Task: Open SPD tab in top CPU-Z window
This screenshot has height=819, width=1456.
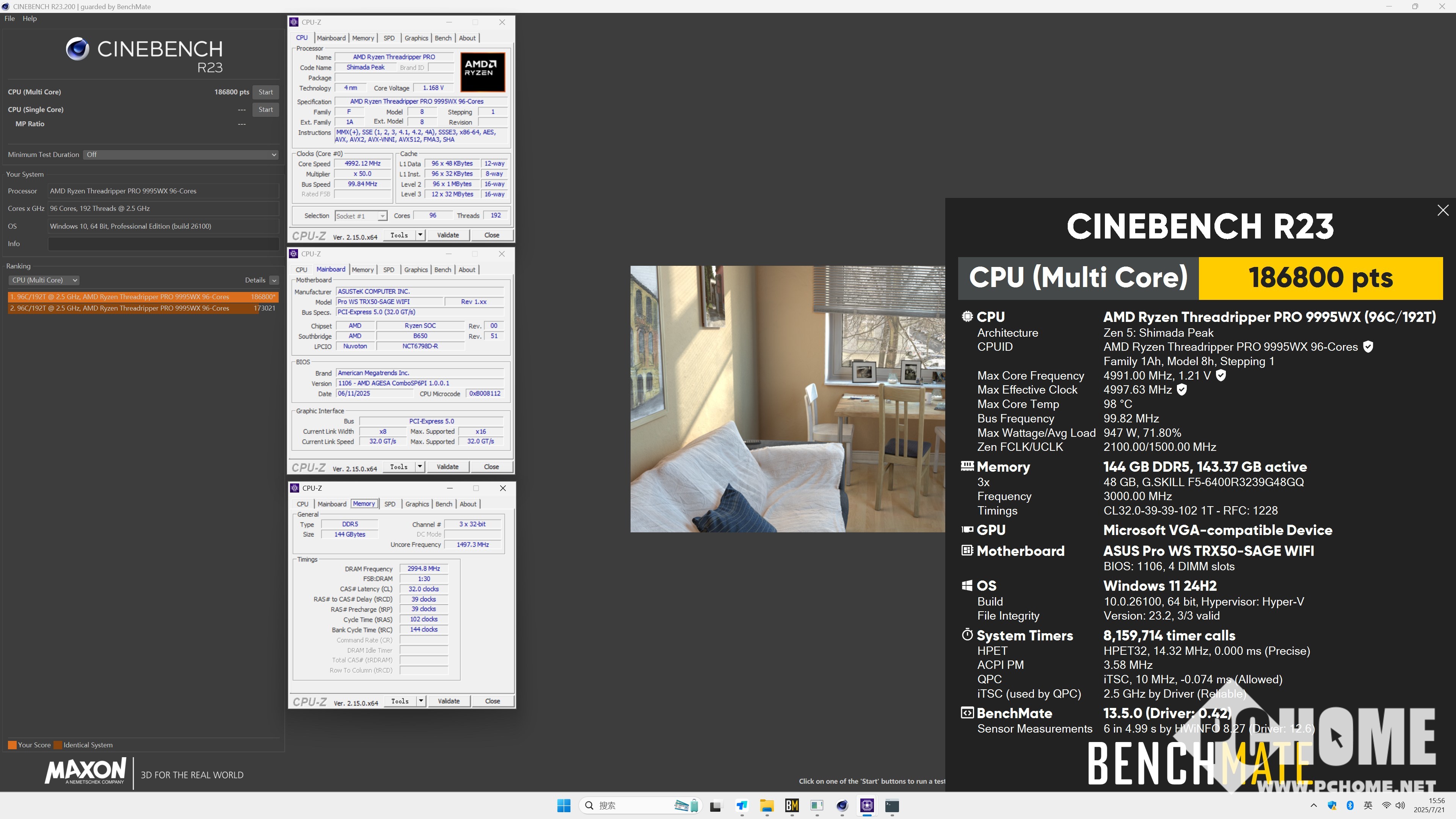Action: 389,38
